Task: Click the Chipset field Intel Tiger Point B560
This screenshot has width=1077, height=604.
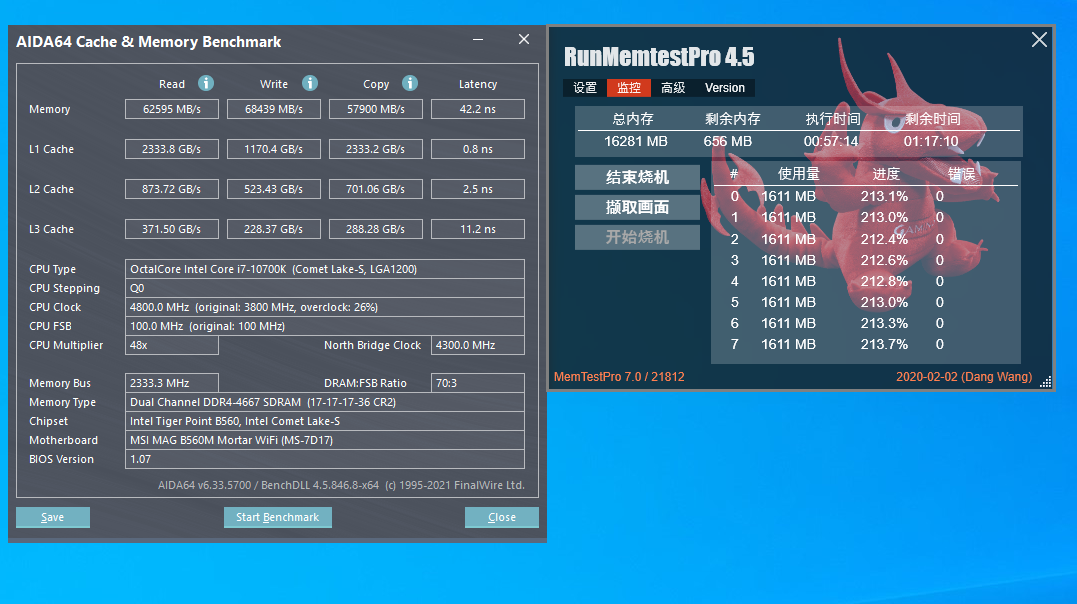Action: click(325, 421)
